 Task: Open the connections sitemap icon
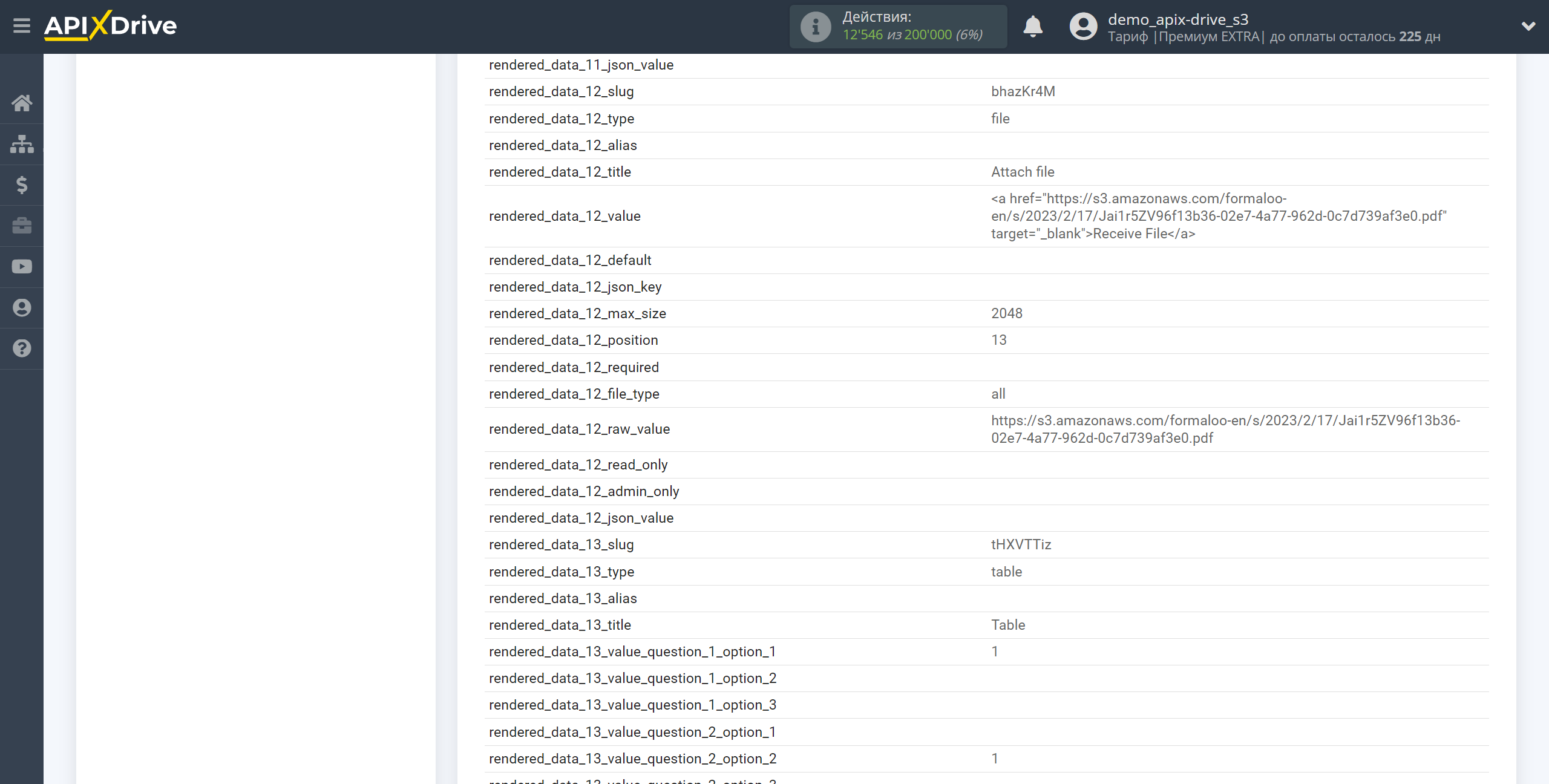[22, 144]
